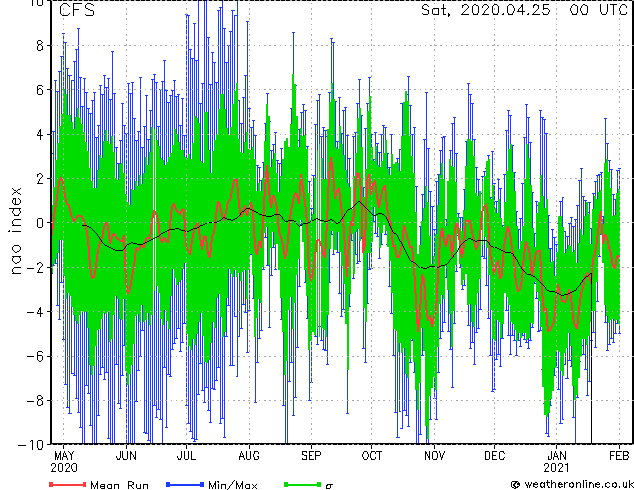The image size is (634, 490).
Task: Click the AUG month axis label
Action: click(249, 456)
